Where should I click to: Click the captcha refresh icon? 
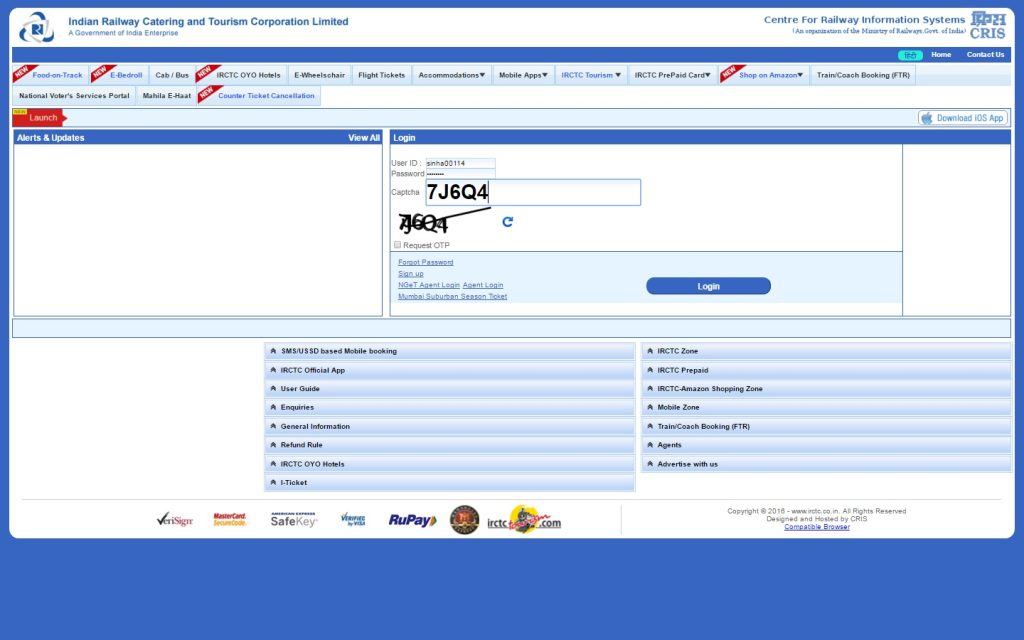coord(507,222)
